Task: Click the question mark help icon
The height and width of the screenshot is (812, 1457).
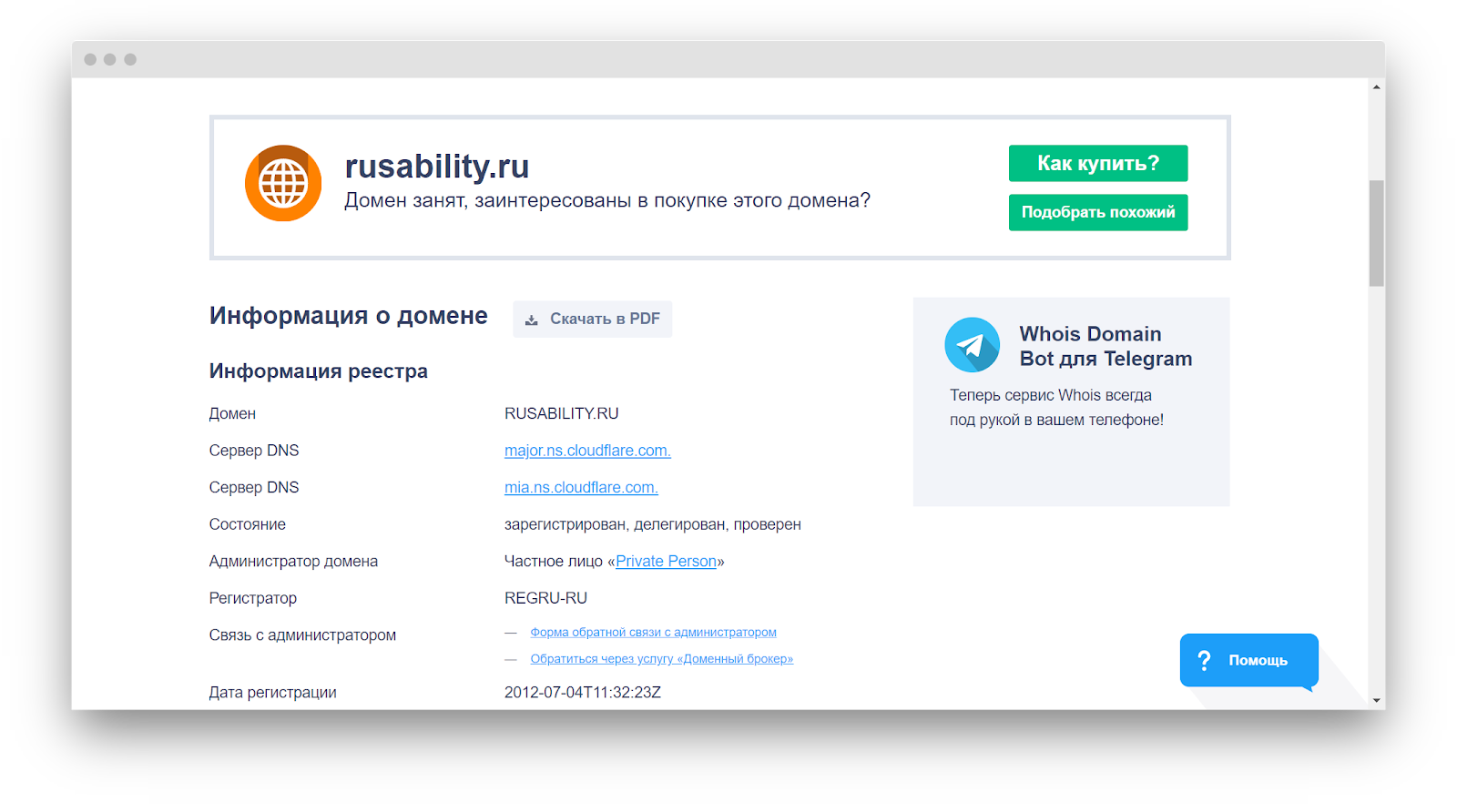Action: pyautogui.click(x=1204, y=660)
